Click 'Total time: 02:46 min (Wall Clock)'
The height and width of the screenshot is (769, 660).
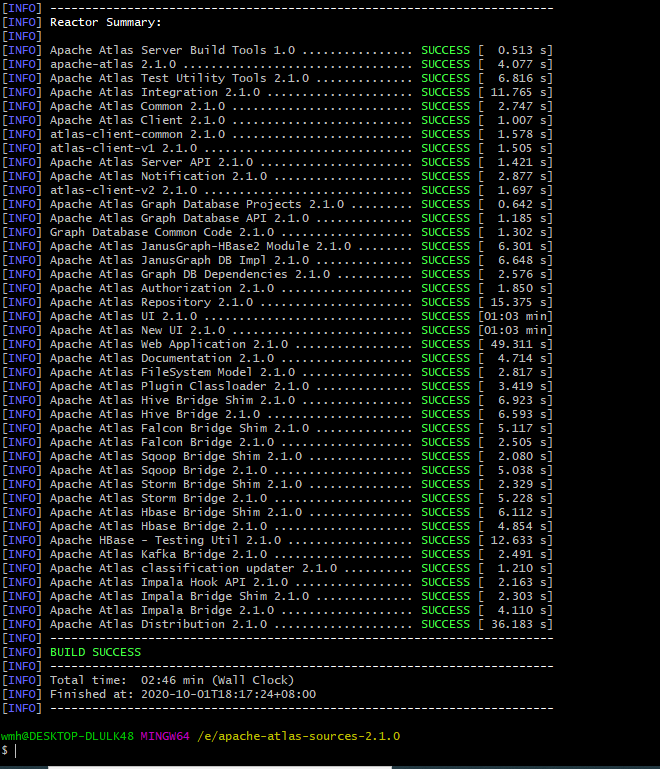(172, 680)
